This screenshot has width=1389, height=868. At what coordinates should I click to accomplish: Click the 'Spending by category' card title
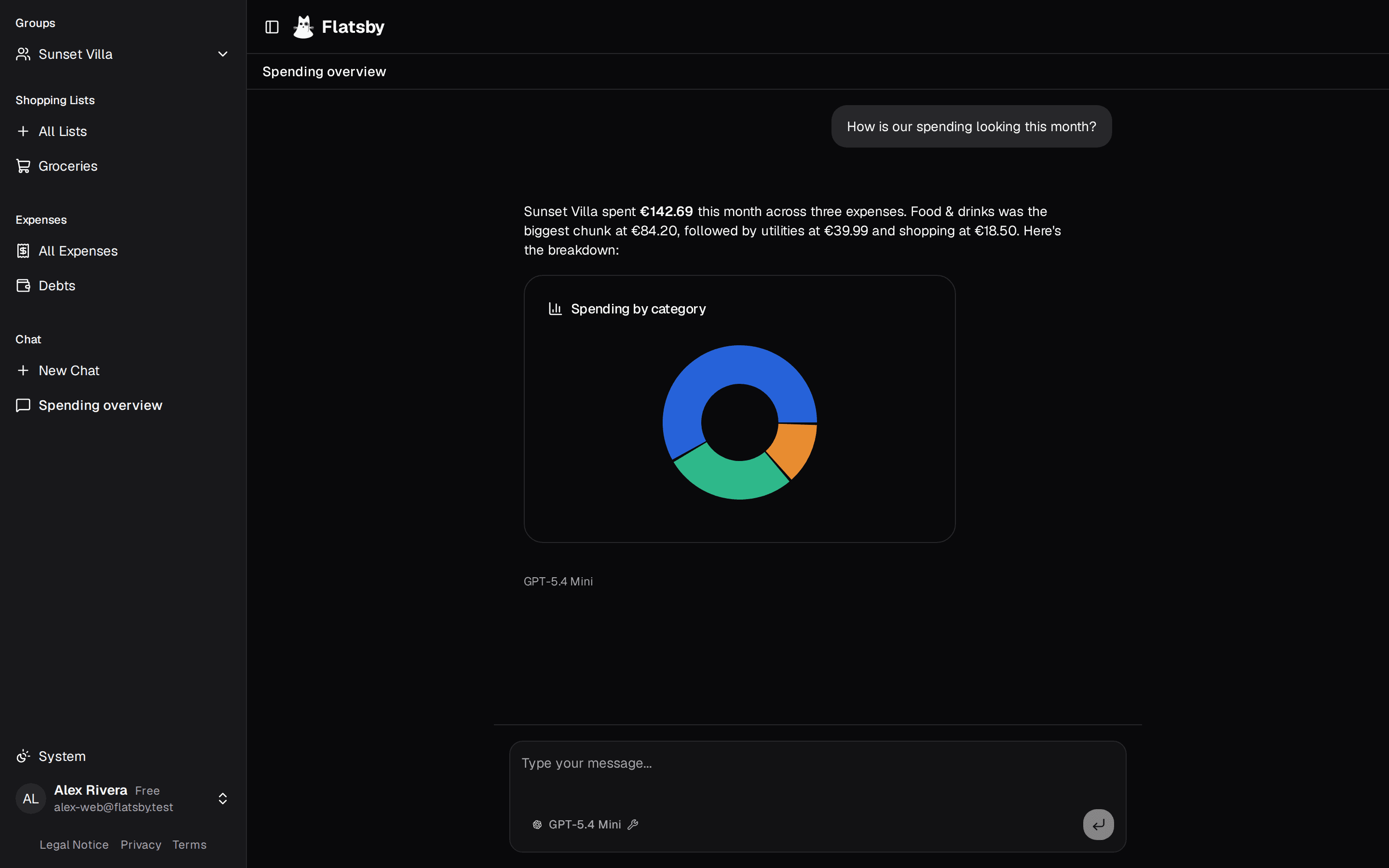click(638, 309)
